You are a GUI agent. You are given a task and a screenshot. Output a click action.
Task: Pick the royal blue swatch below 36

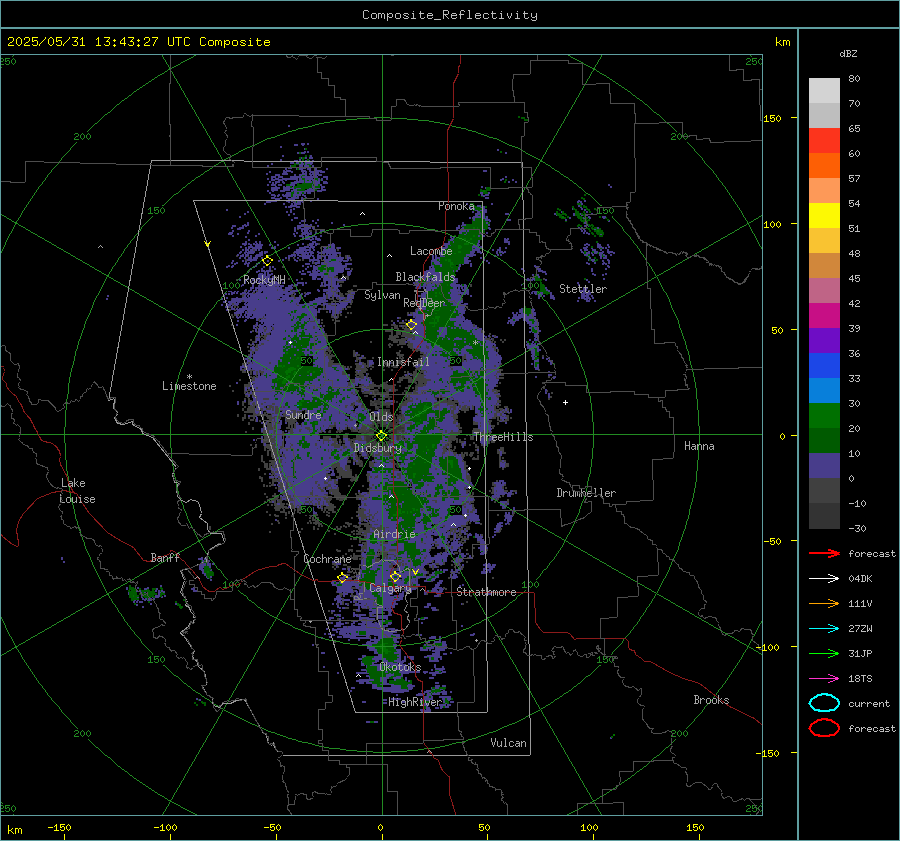point(824,365)
